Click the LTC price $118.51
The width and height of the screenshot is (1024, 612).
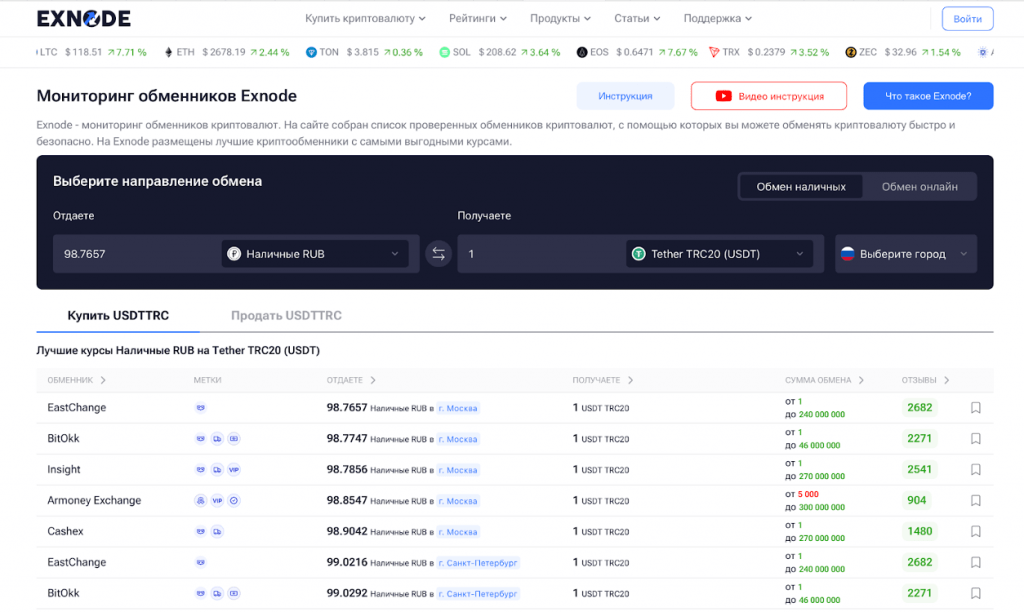tap(84, 52)
